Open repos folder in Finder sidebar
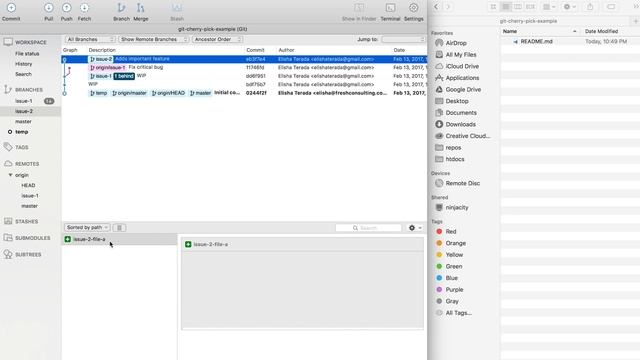Viewport: 640px width, 360px height. pos(453,148)
